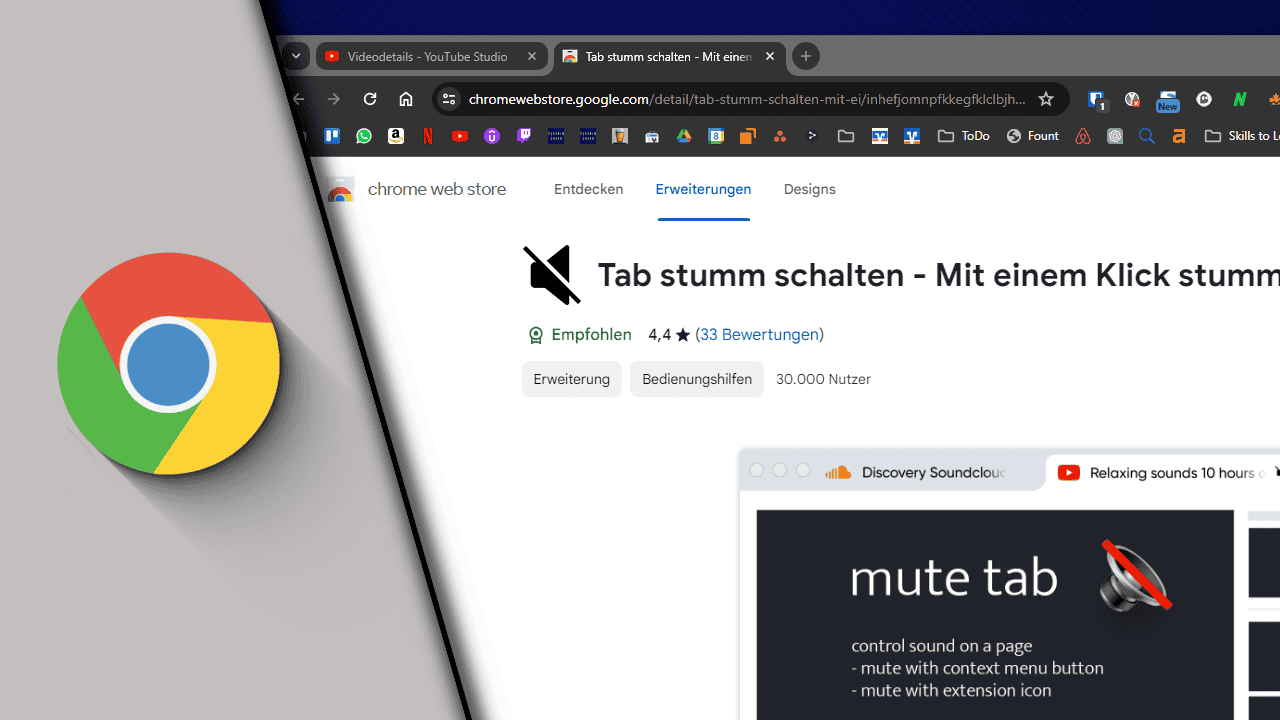Viewport: 1280px width, 720px height.
Task: Open the Trello bookmark
Action: click(332, 136)
